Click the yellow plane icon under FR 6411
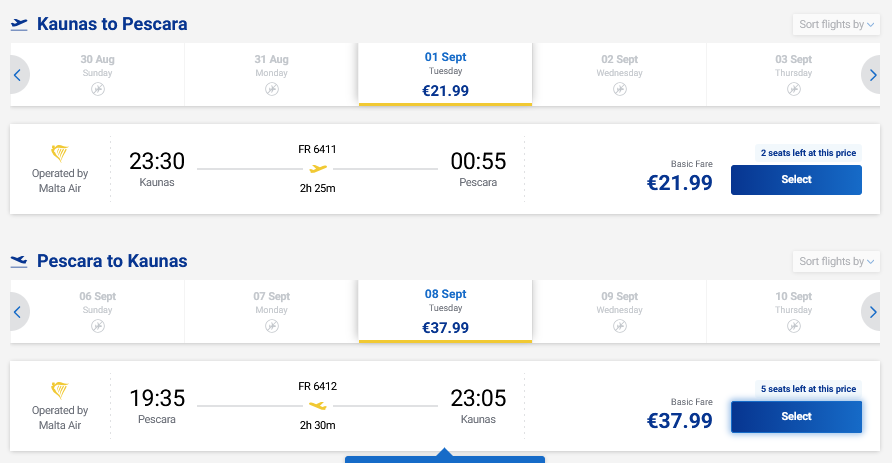 [x=318, y=168]
